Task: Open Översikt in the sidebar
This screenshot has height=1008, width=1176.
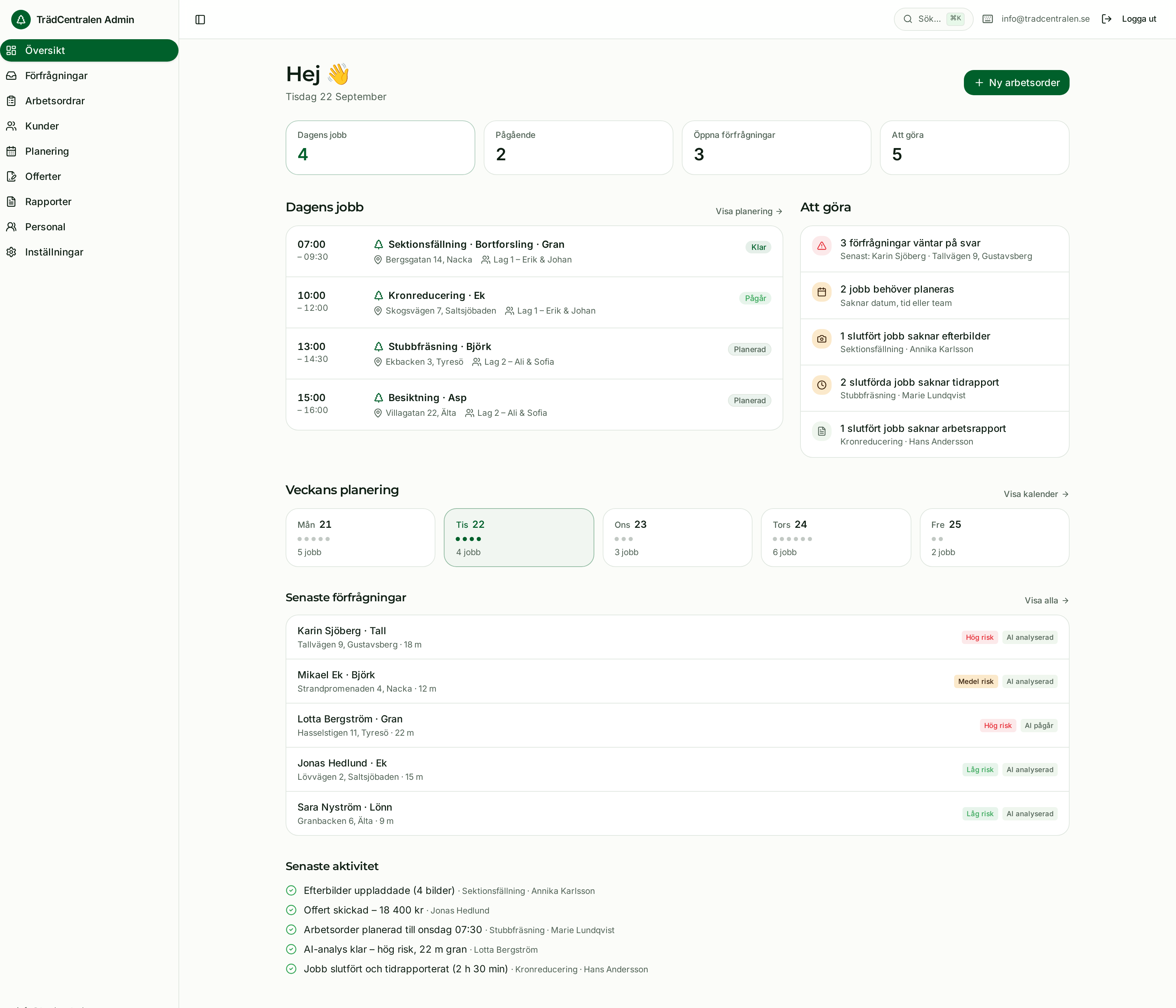Action: pyautogui.click(x=89, y=50)
